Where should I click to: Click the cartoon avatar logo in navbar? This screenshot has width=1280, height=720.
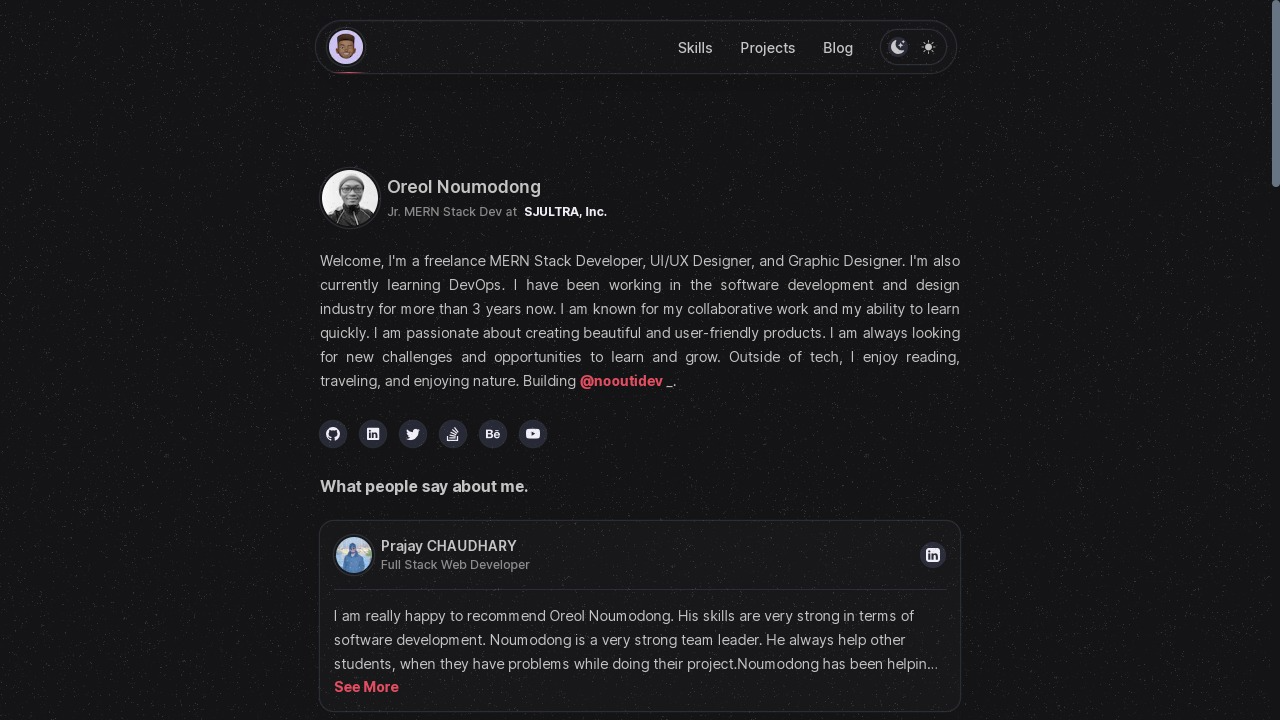(x=346, y=47)
